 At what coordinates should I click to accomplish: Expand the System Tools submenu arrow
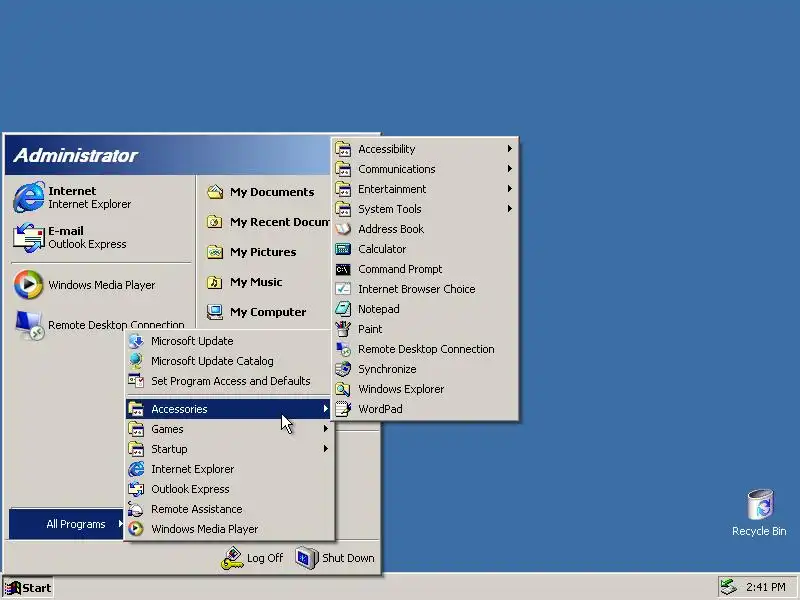tap(509, 209)
